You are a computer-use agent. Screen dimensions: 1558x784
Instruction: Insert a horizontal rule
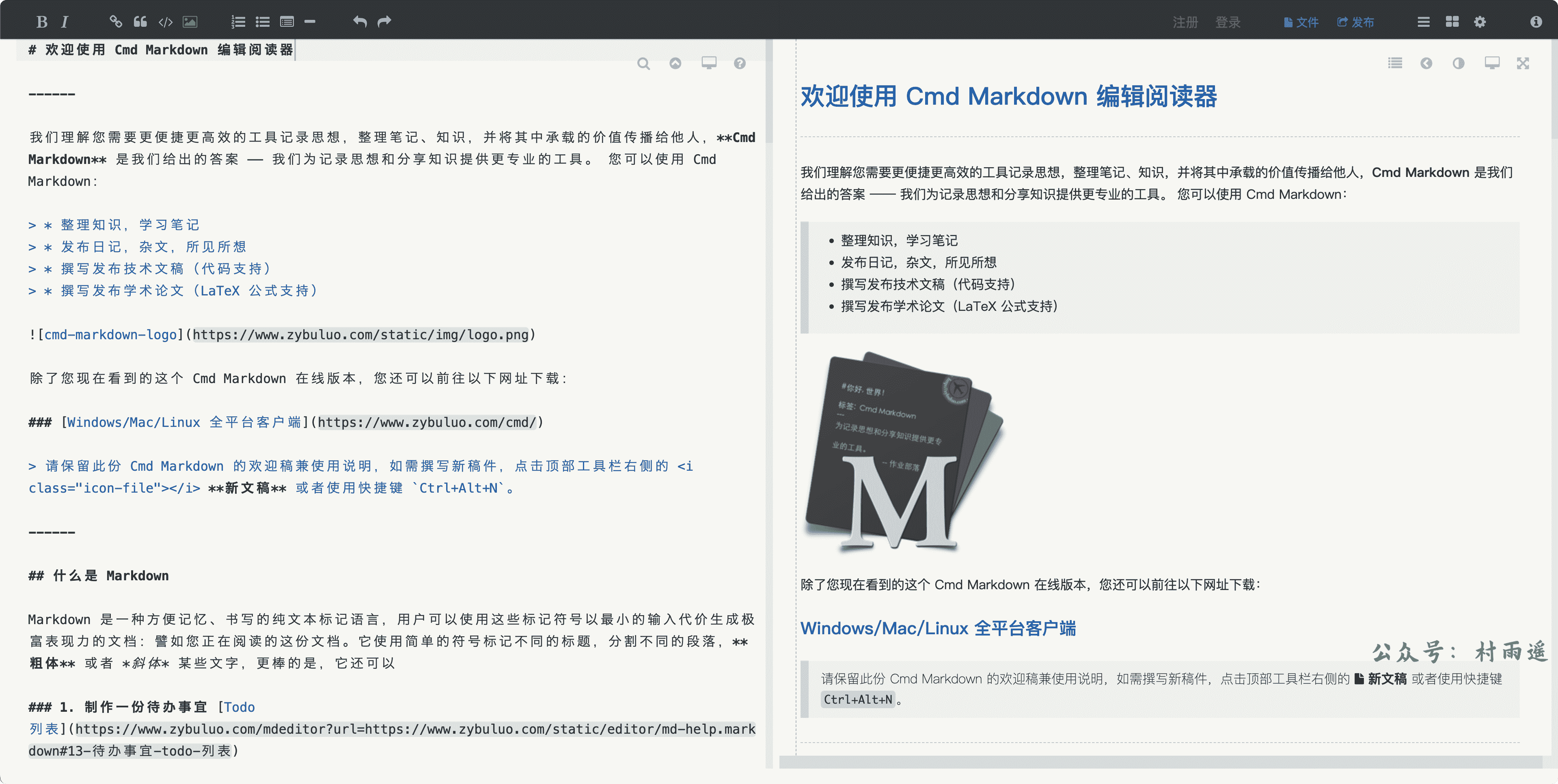coord(310,22)
